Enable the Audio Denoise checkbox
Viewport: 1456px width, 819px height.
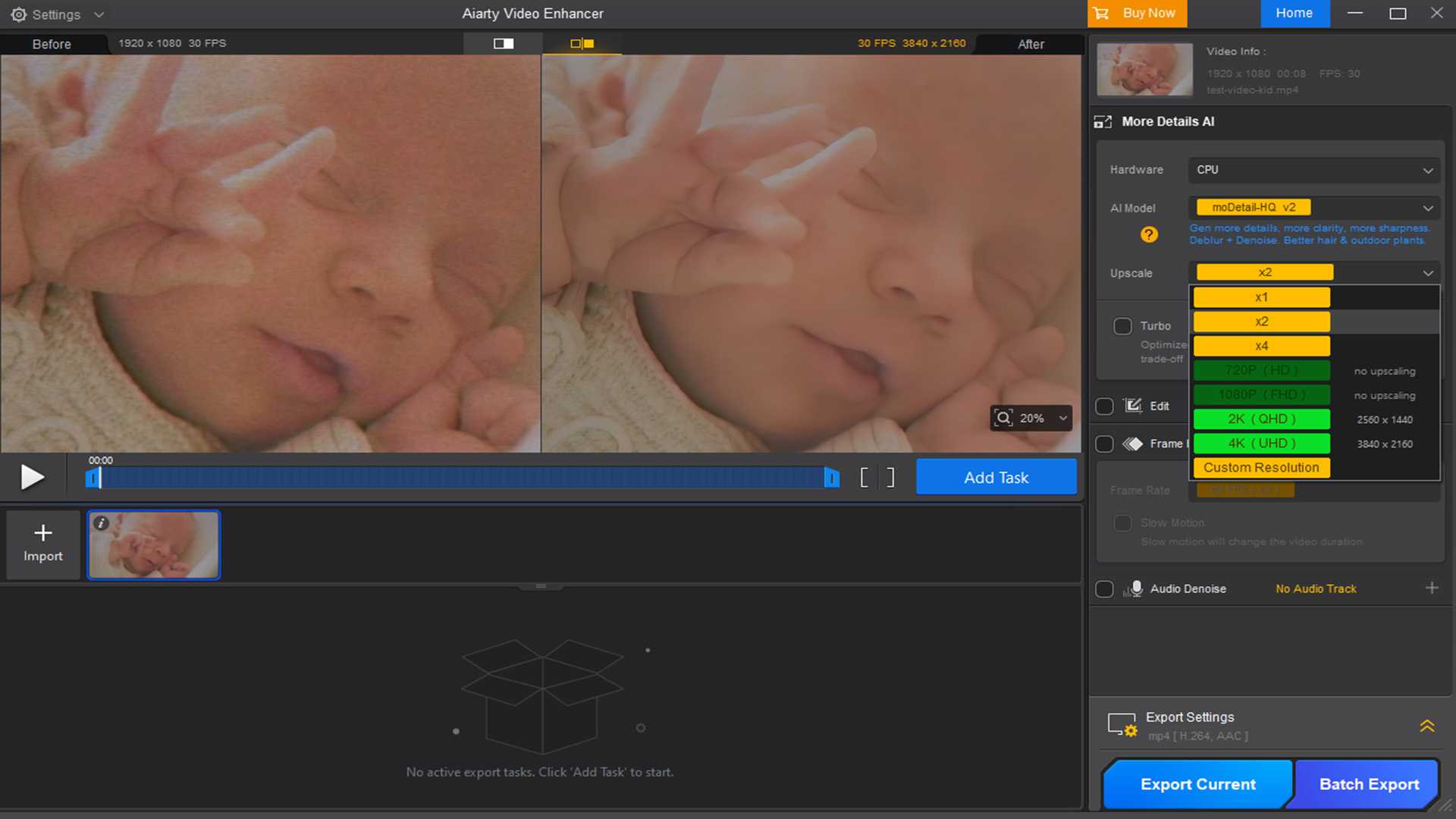[x=1104, y=589]
